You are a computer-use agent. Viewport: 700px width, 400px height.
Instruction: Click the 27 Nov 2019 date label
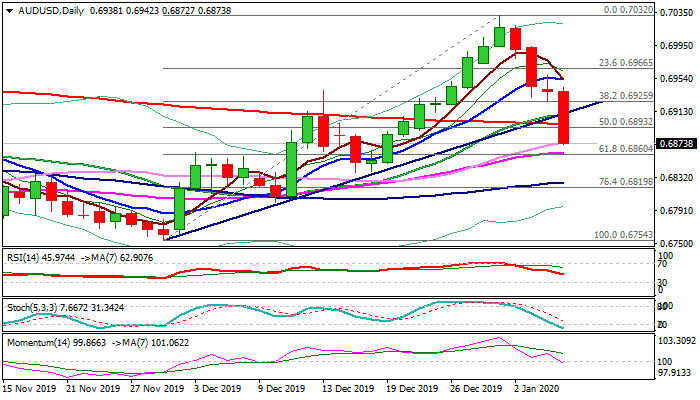(157, 389)
